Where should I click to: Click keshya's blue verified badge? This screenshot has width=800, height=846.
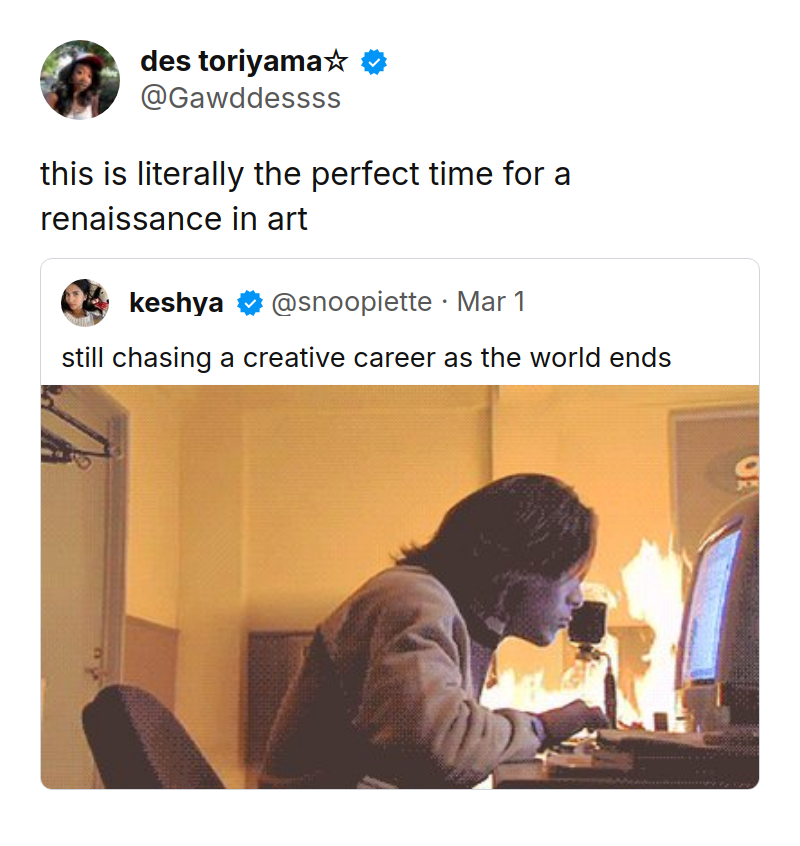tap(249, 303)
